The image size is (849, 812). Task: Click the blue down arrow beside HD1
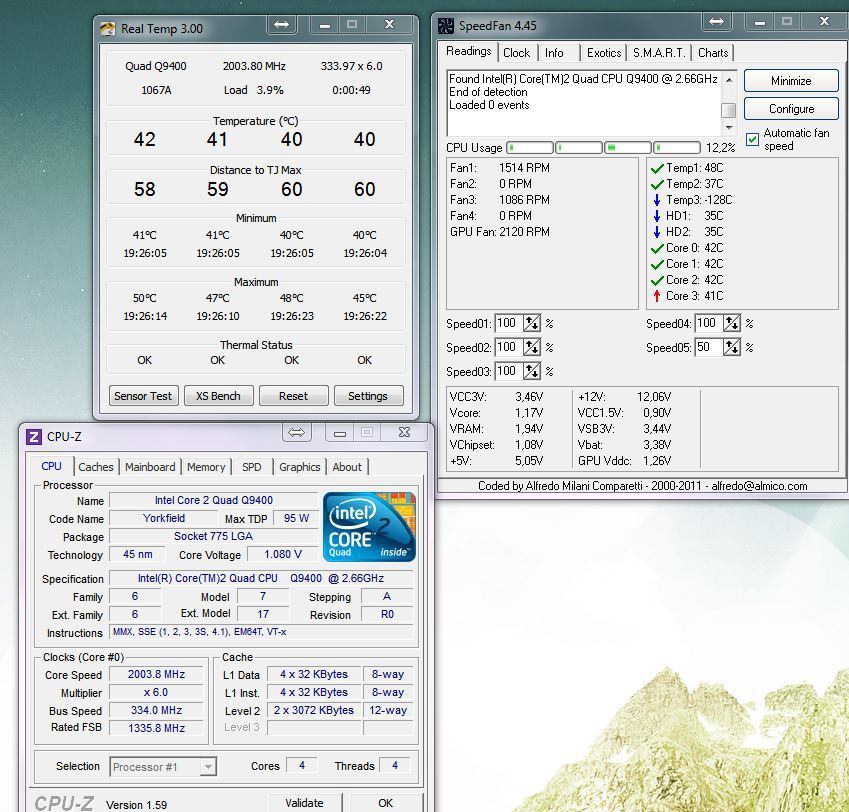(x=657, y=216)
